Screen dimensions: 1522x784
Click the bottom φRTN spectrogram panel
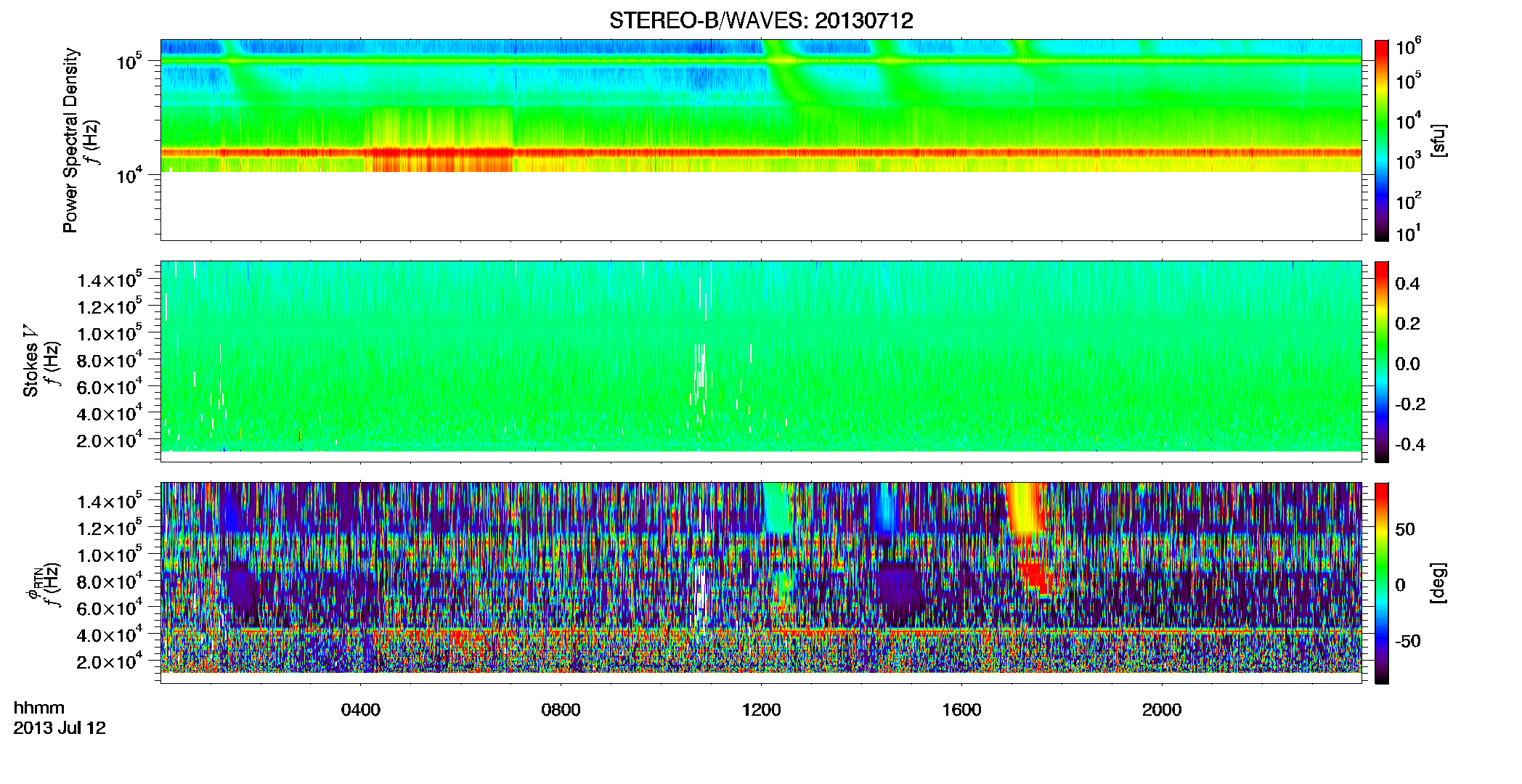[761, 583]
